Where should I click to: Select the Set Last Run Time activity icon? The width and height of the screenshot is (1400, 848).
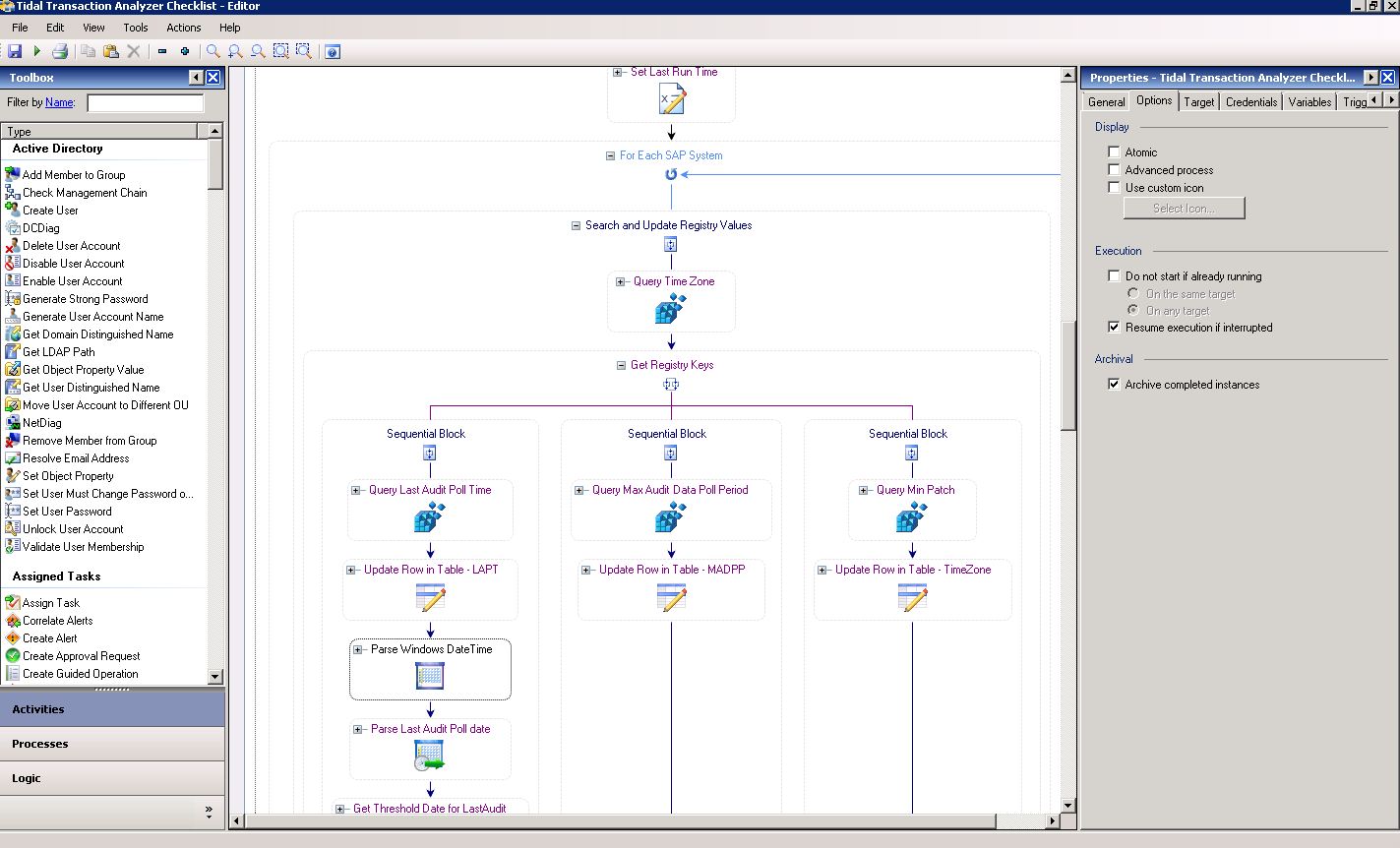click(672, 98)
